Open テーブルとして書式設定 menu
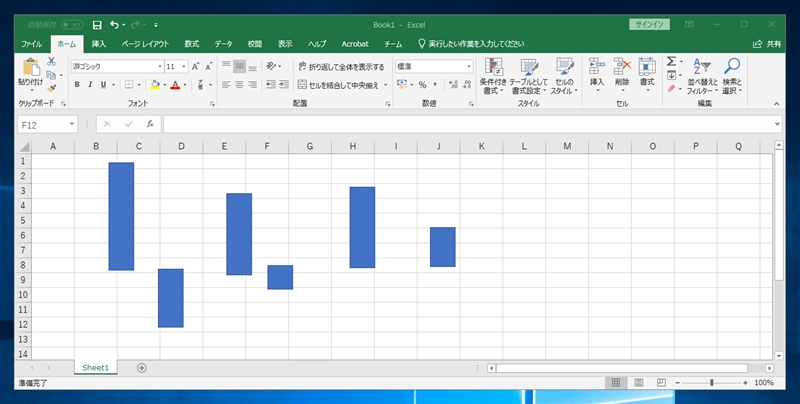Viewport: 800px width, 404px height. pos(529,75)
